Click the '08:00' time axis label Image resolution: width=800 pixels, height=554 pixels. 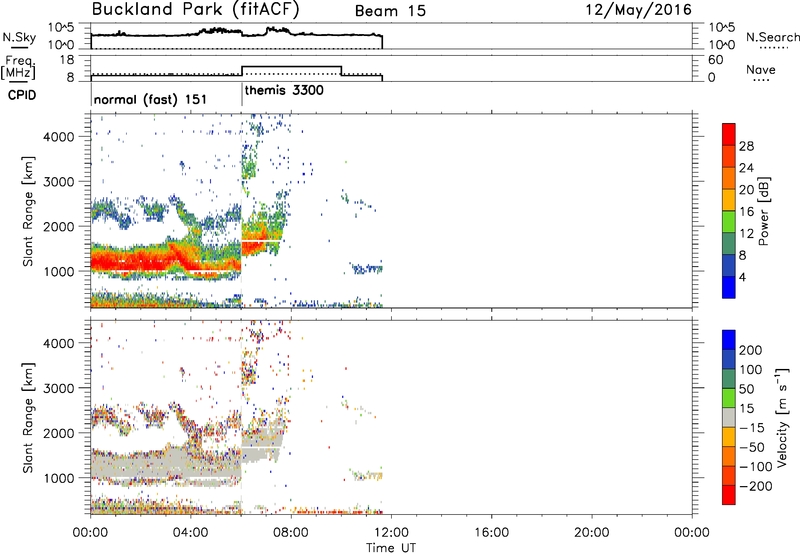click(x=291, y=533)
